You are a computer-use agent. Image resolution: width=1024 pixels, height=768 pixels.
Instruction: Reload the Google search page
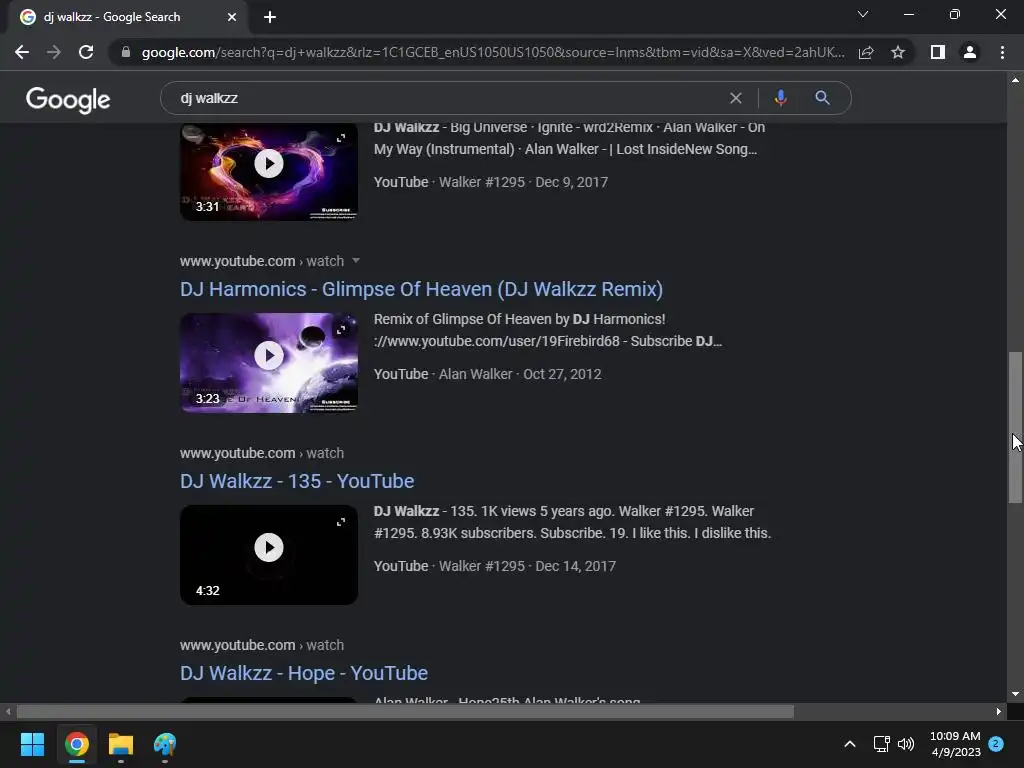coord(86,52)
